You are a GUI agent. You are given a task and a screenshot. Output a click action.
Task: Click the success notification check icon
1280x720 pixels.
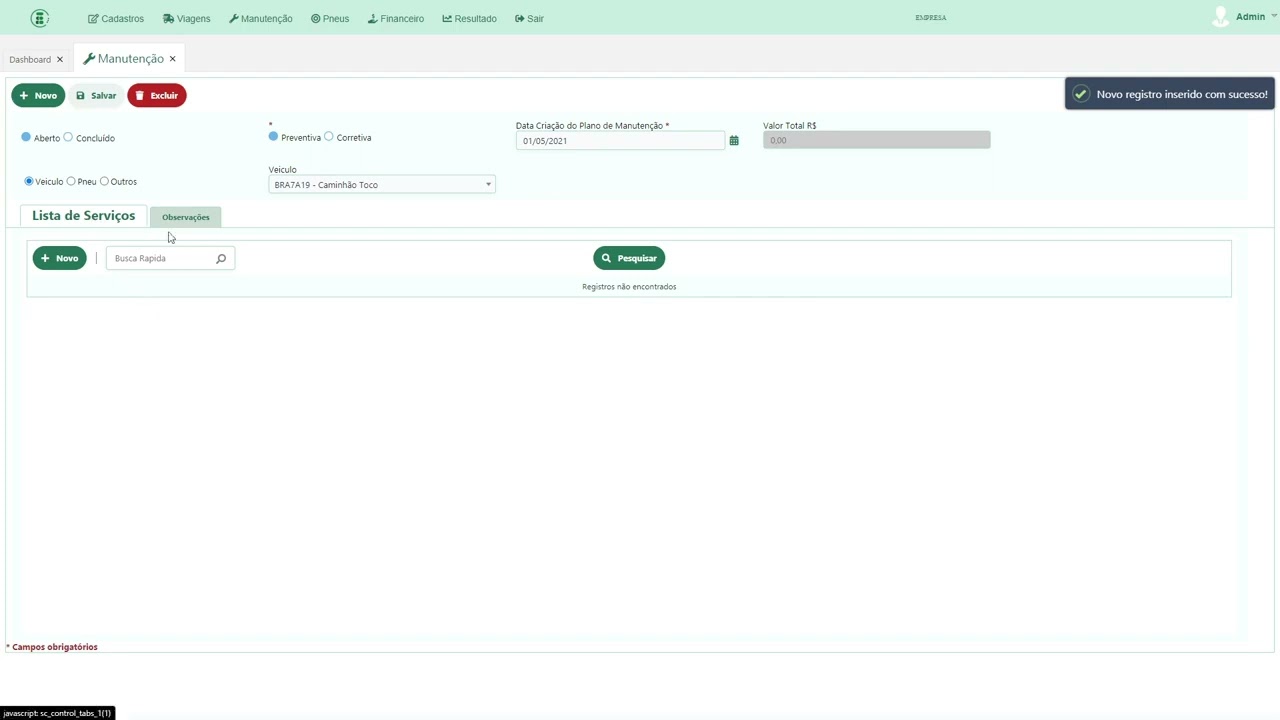pyautogui.click(x=1081, y=94)
